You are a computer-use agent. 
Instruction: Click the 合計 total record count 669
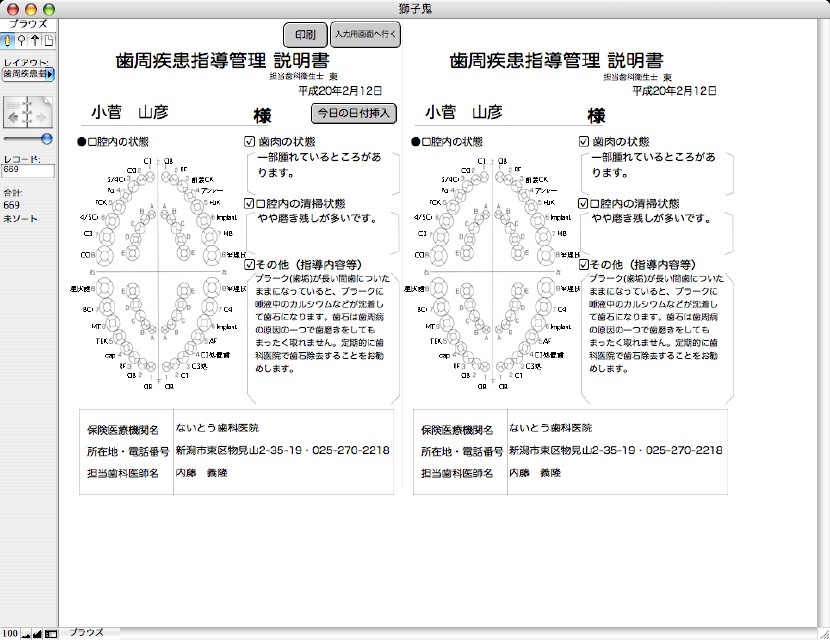[12, 205]
